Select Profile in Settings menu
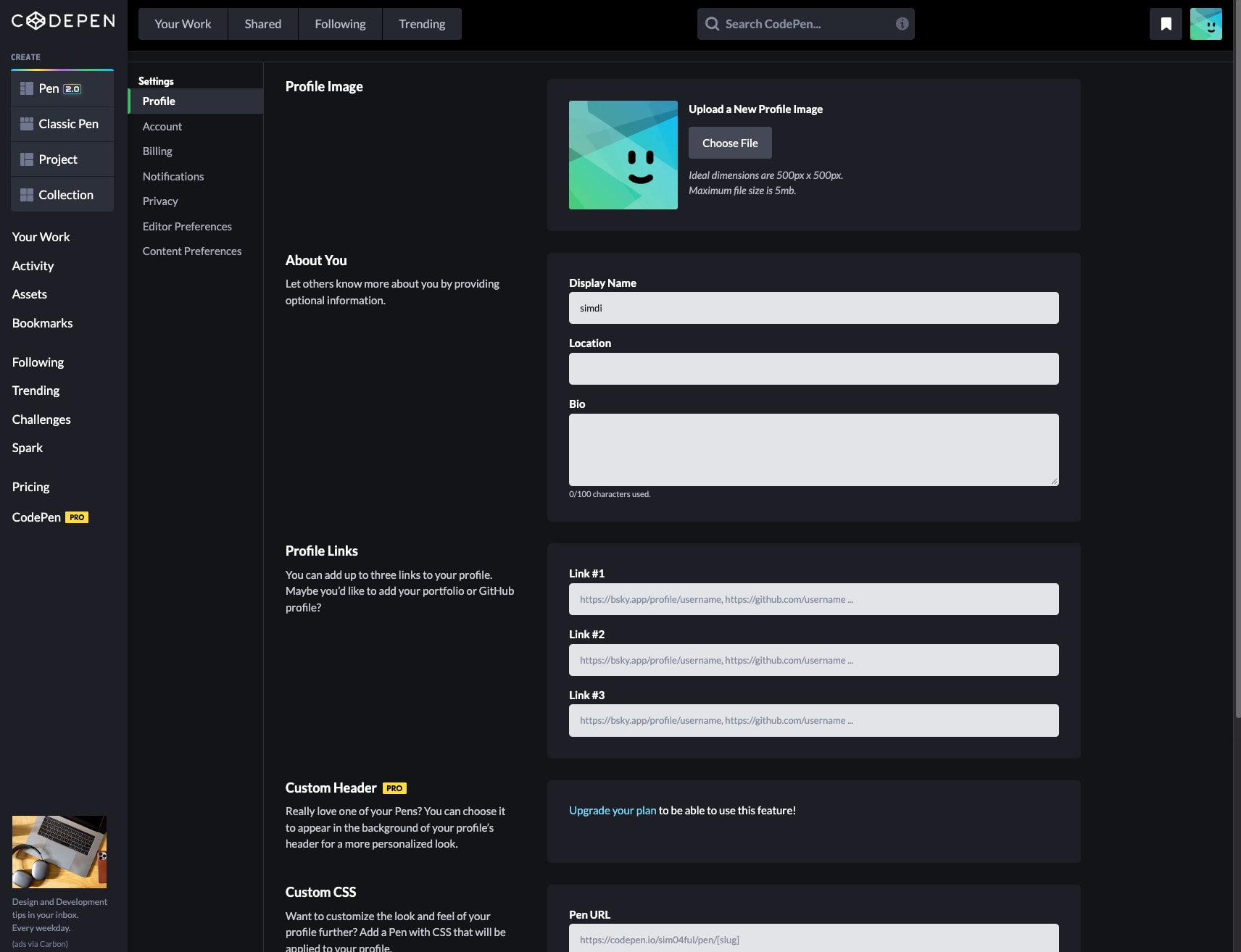1241x952 pixels. [196, 101]
